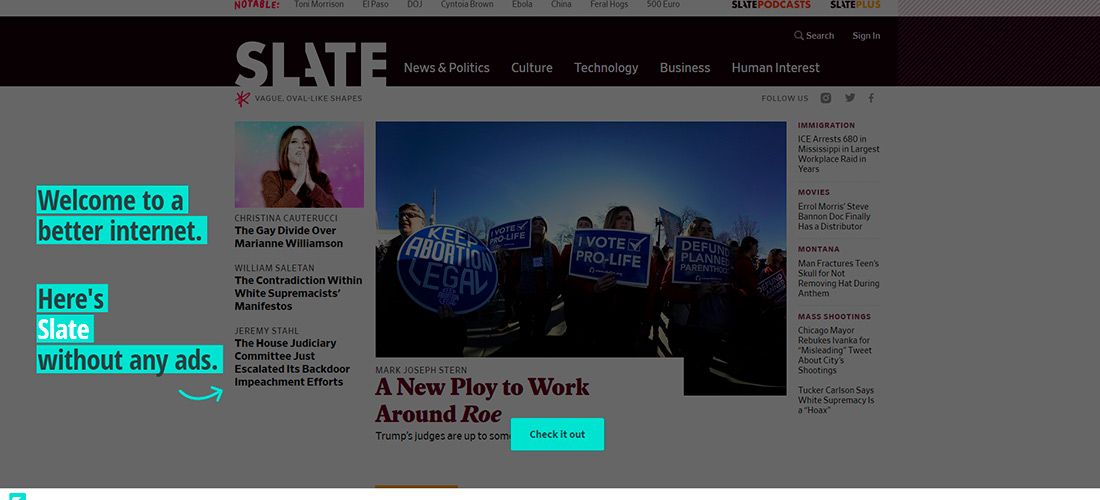Click the red asterisk icon beside the tagline
This screenshot has height=500, width=1100.
click(242, 98)
